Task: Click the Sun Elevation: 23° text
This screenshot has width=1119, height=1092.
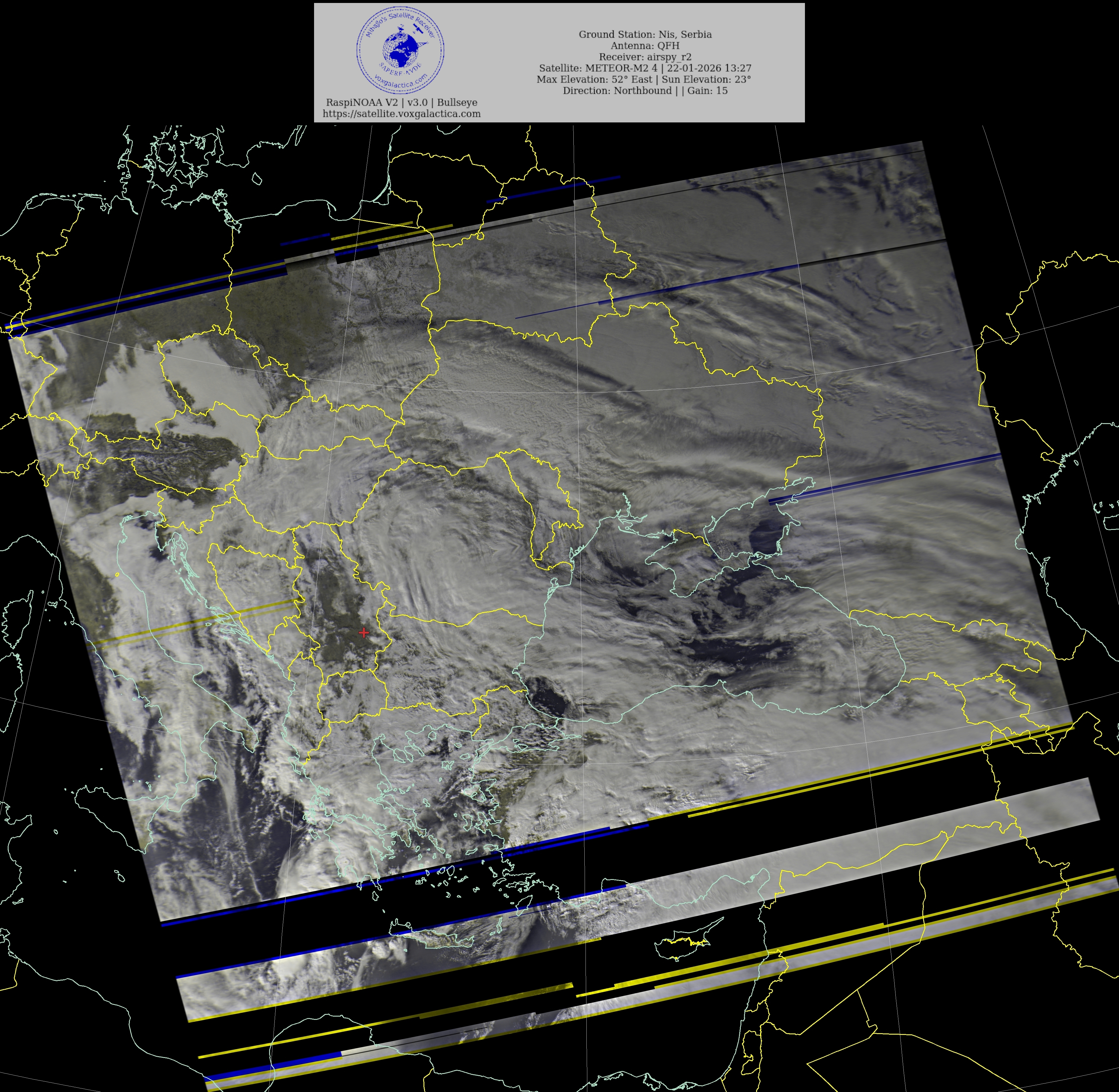Action: pos(706,79)
